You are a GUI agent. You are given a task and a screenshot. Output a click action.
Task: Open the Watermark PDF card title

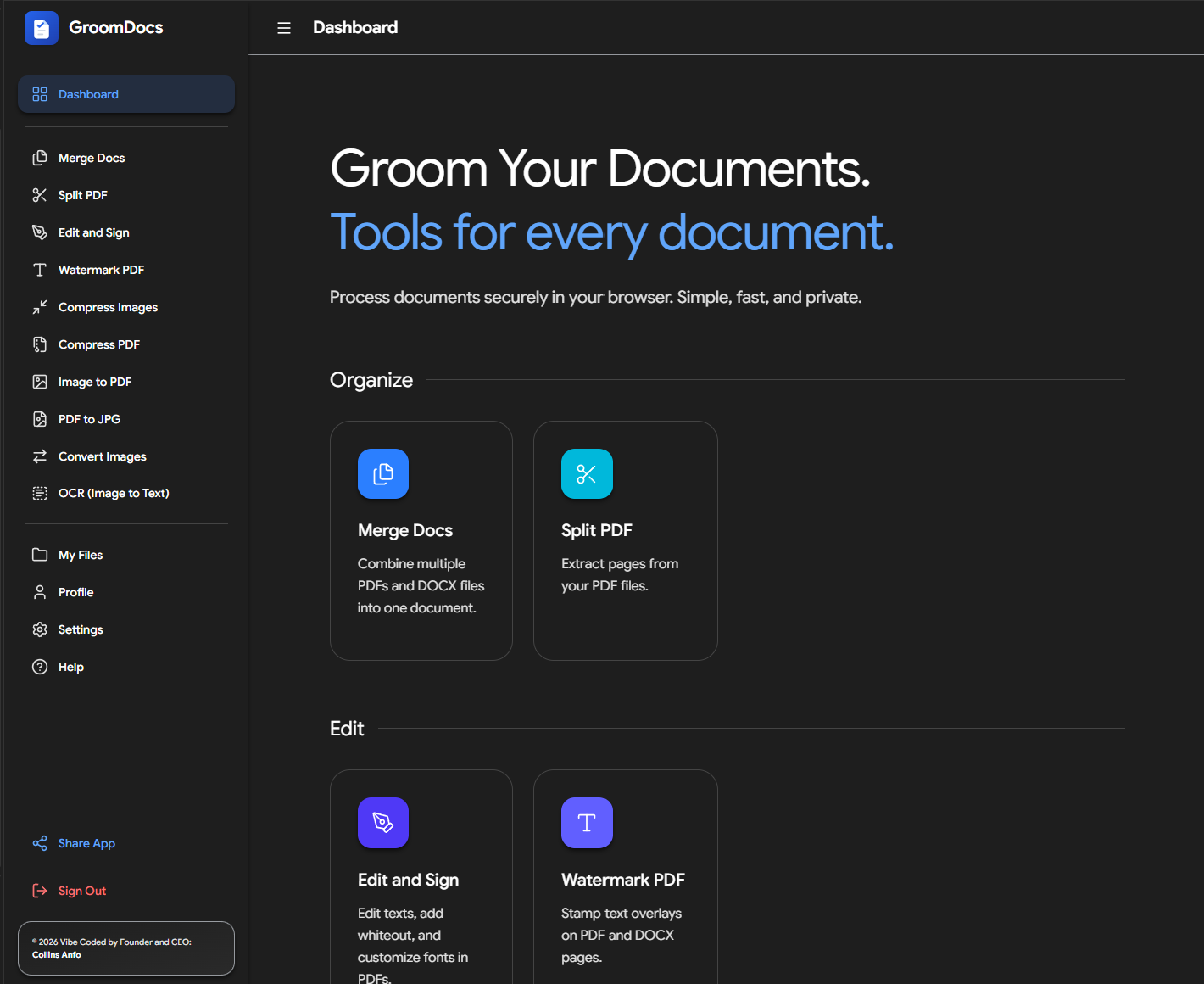[623, 880]
